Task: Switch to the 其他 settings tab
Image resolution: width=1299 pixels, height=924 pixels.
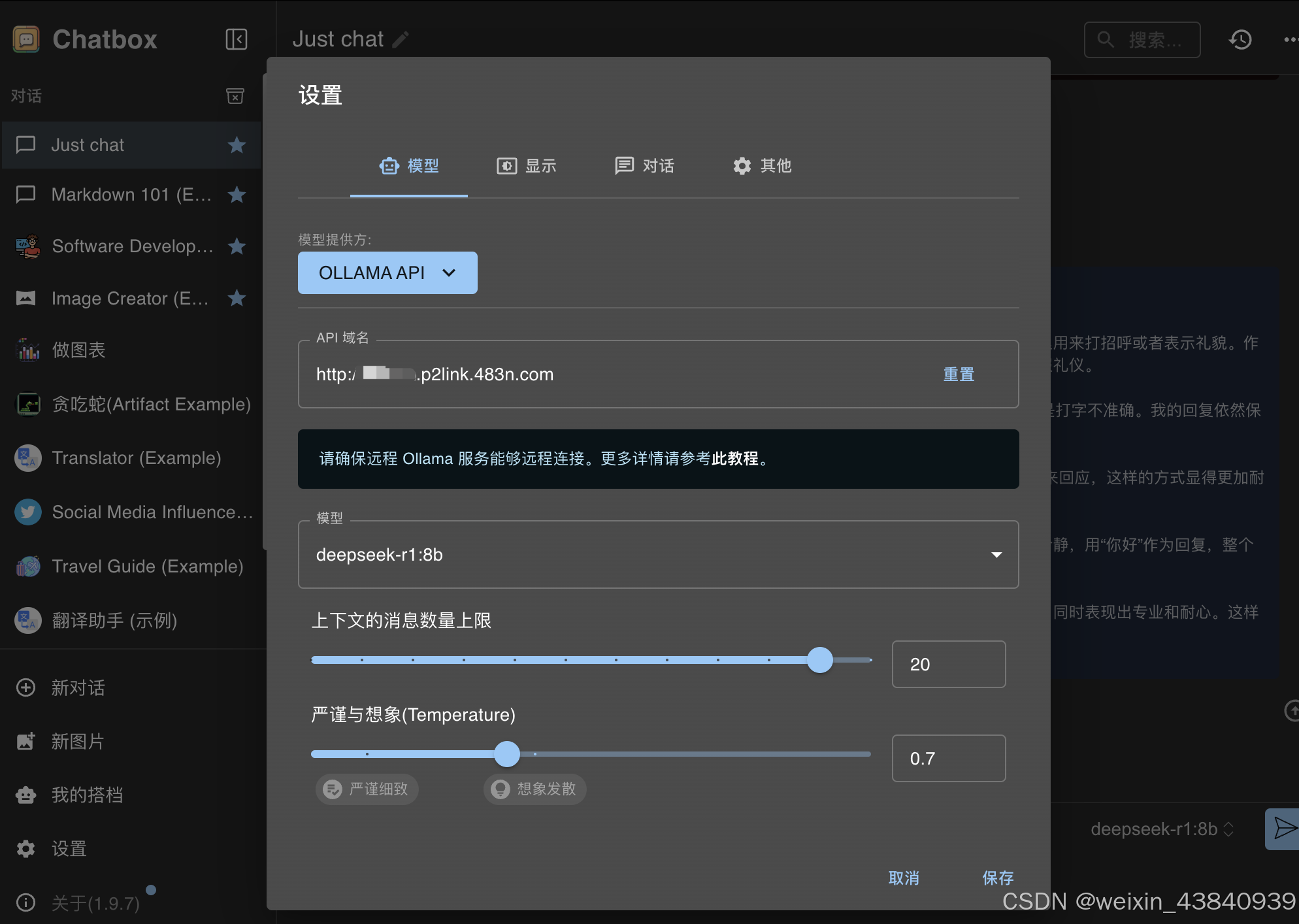Action: (x=762, y=166)
